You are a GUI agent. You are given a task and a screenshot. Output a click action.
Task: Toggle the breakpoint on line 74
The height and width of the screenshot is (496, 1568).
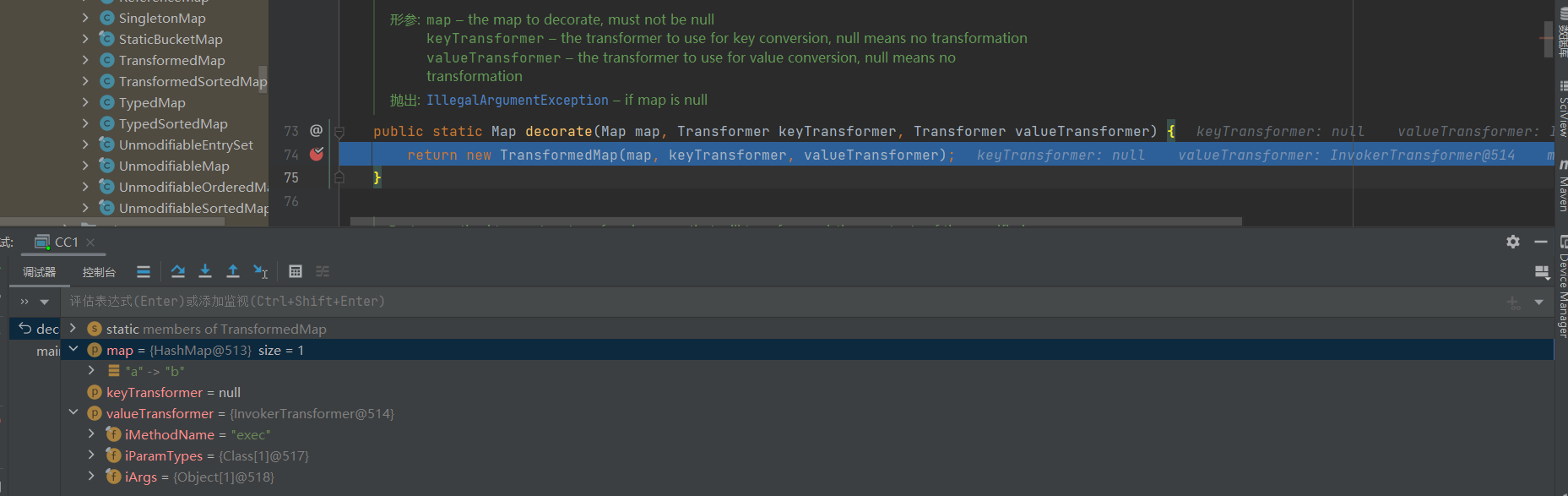point(317,155)
